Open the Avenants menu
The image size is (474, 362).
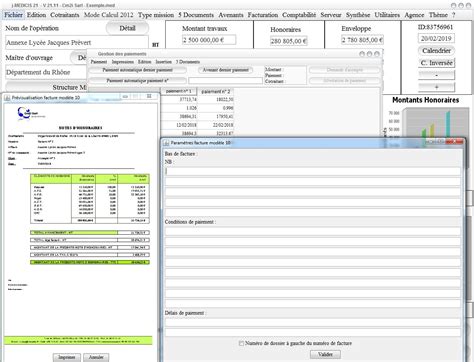(231, 15)
